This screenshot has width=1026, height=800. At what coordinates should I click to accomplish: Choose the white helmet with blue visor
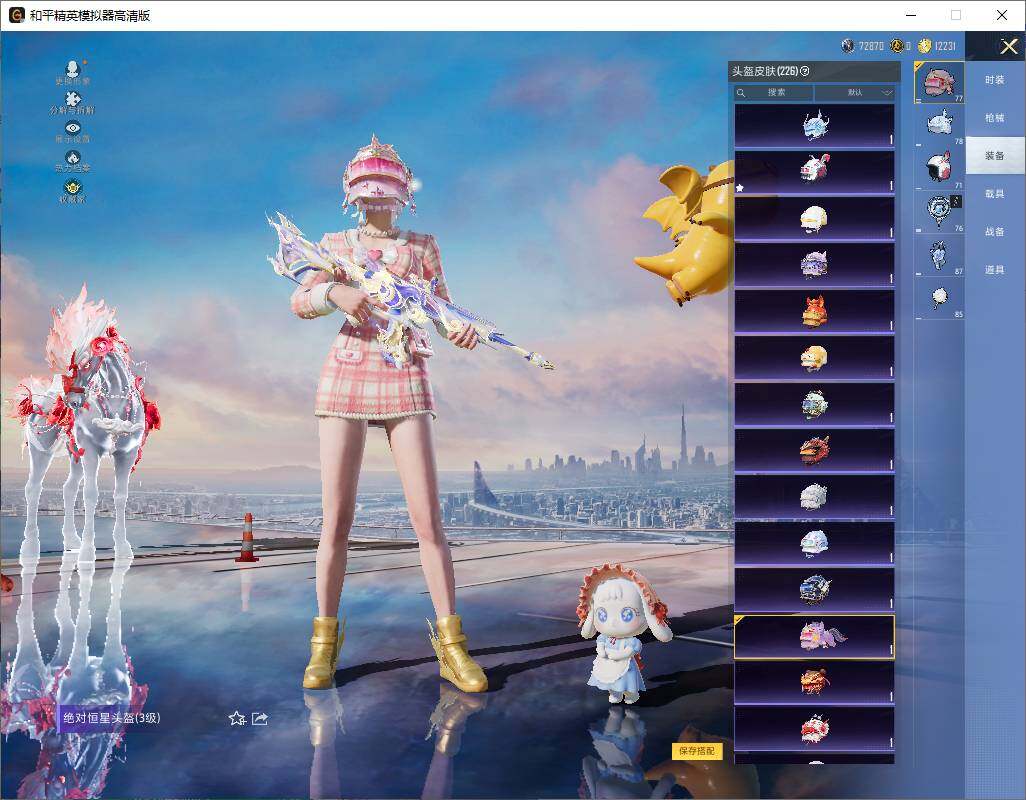814,544
